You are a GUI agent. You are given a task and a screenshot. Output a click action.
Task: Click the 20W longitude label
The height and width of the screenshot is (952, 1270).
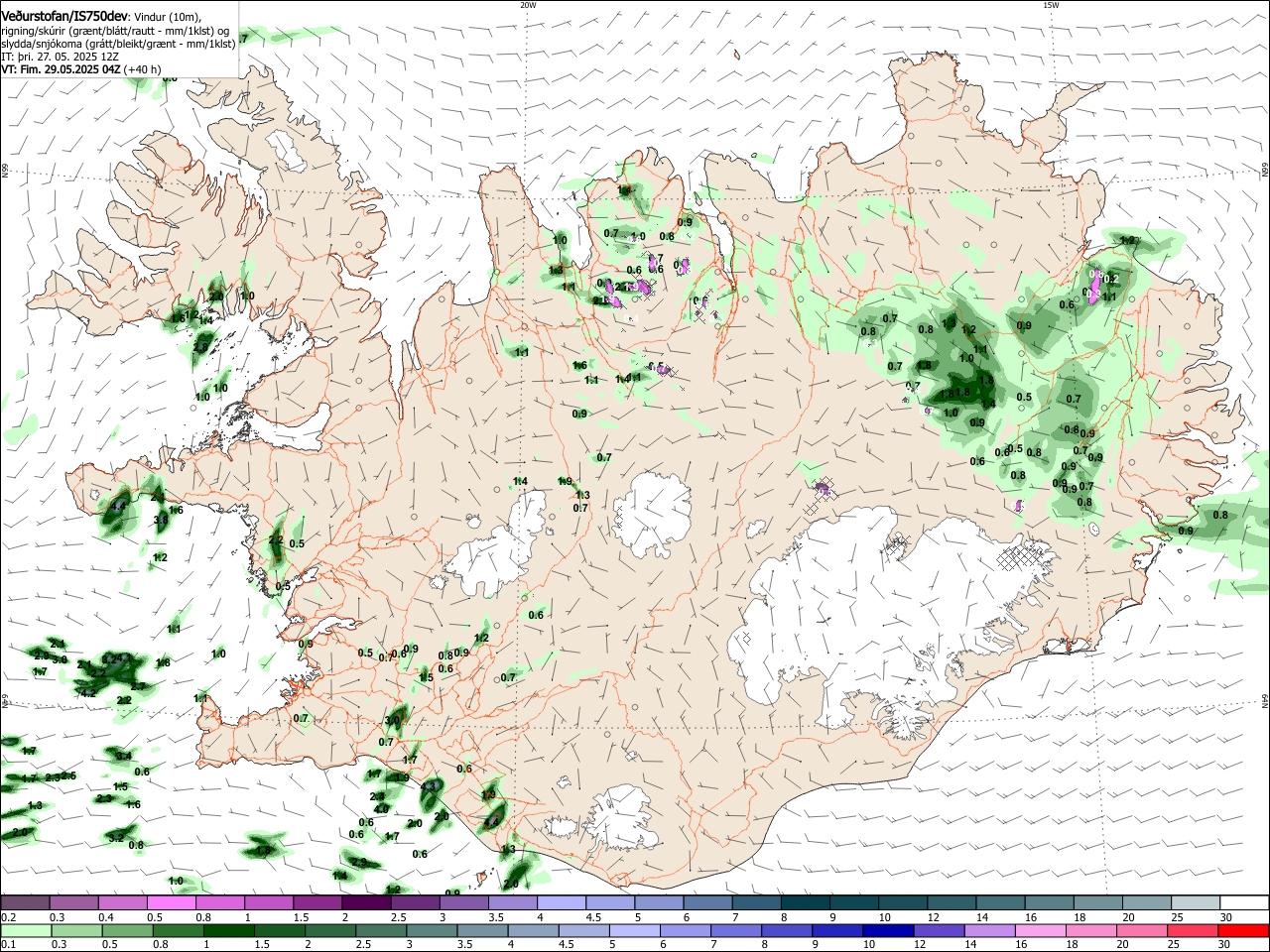528,5
